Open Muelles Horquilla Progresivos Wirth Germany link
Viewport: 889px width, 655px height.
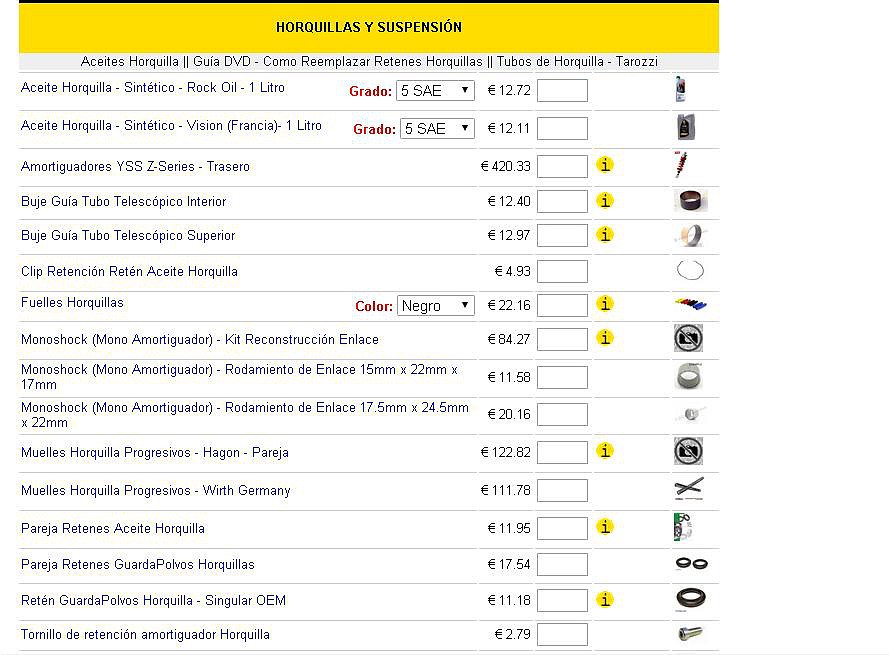[156, 491]
